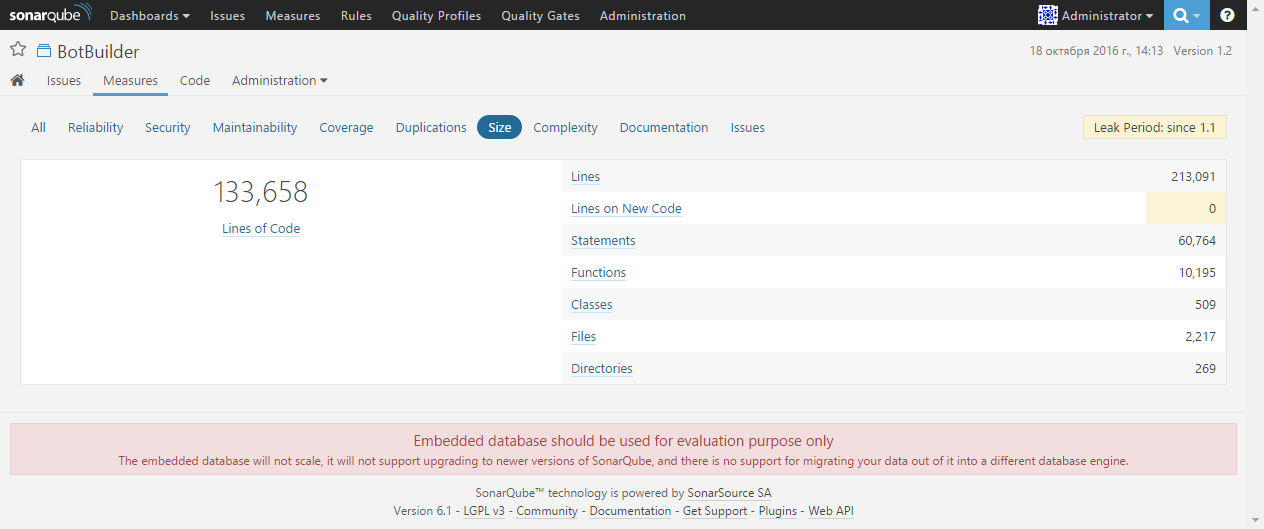Click the Version 1.2 label
Screen dimensions: 1264x529
point(1202,50)
